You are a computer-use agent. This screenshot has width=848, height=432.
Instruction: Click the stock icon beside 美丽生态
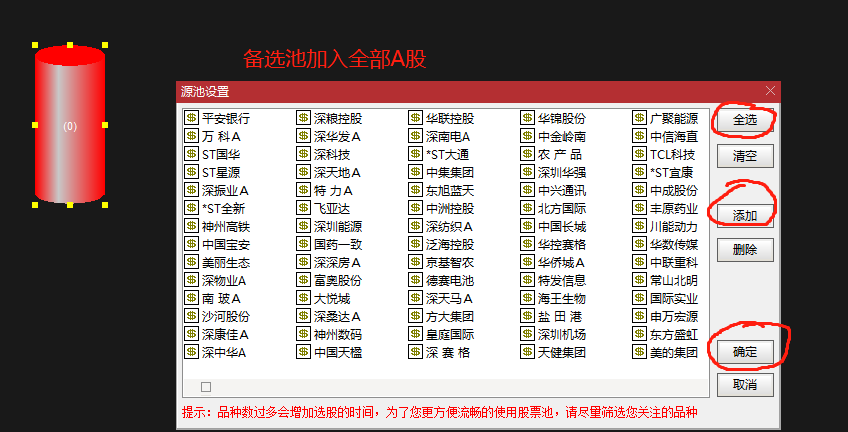(x=191, y=262)
